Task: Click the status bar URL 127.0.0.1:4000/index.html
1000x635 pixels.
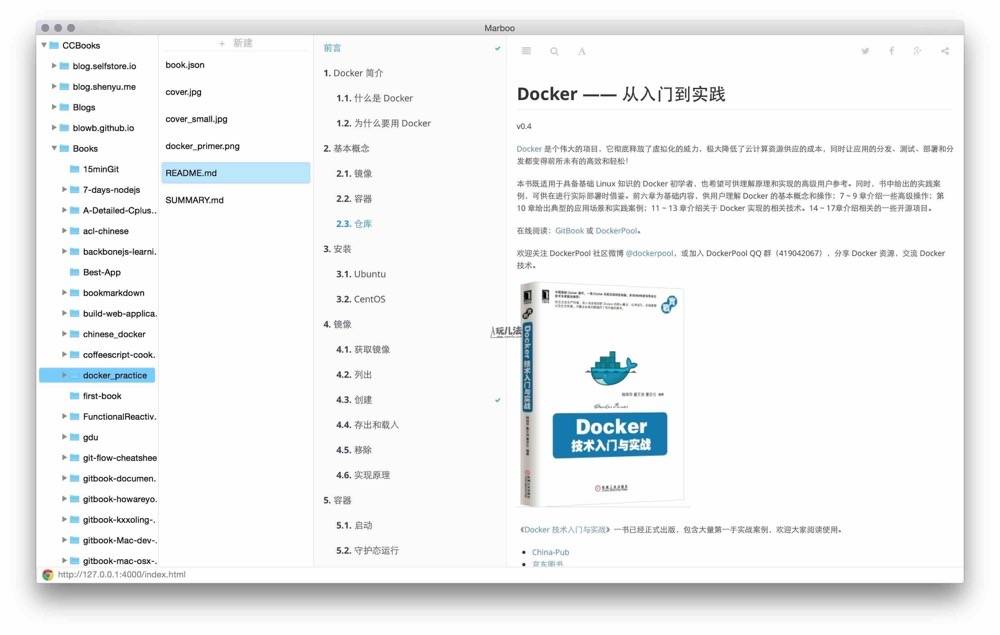Action: coord(122,574)
